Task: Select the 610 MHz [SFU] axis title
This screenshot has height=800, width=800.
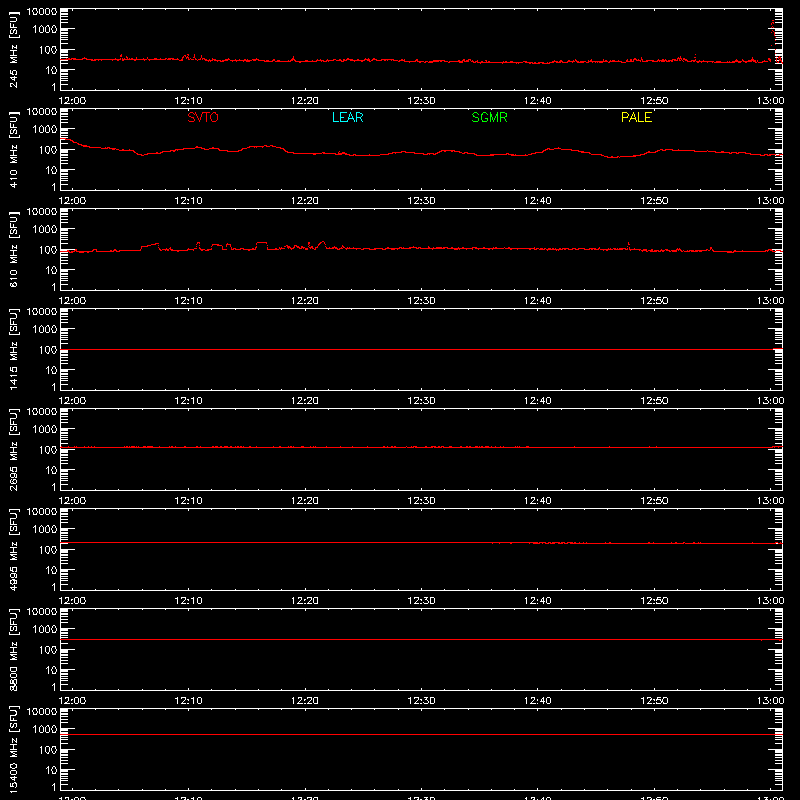Action: [x=13, y=249]
